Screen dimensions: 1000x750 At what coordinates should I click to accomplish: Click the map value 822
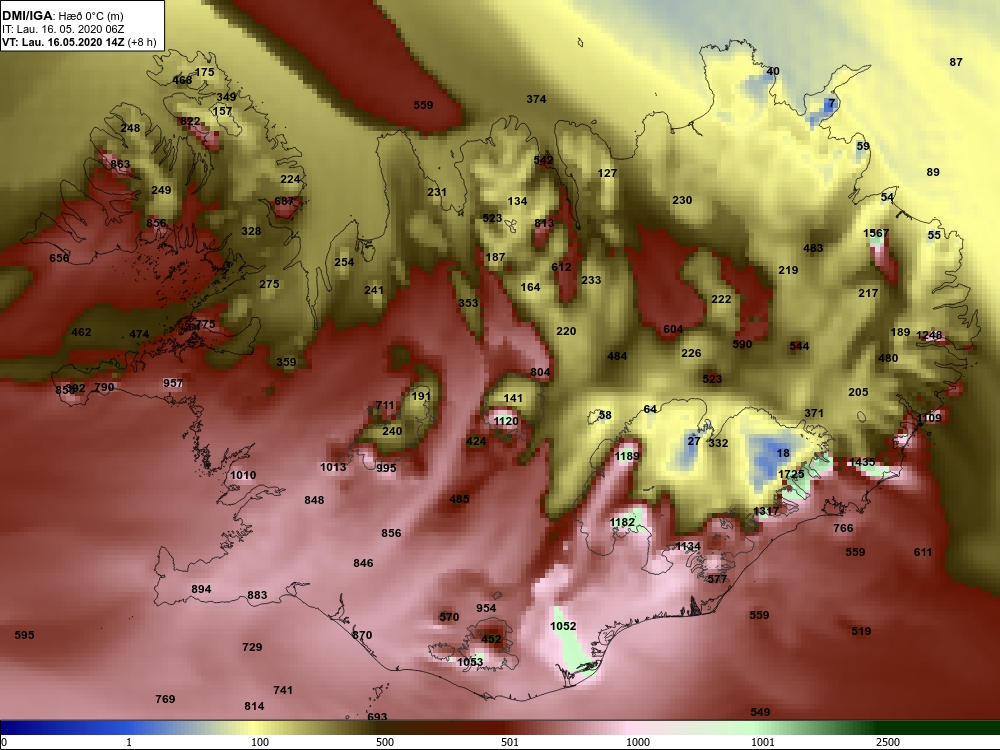point(190,121)
